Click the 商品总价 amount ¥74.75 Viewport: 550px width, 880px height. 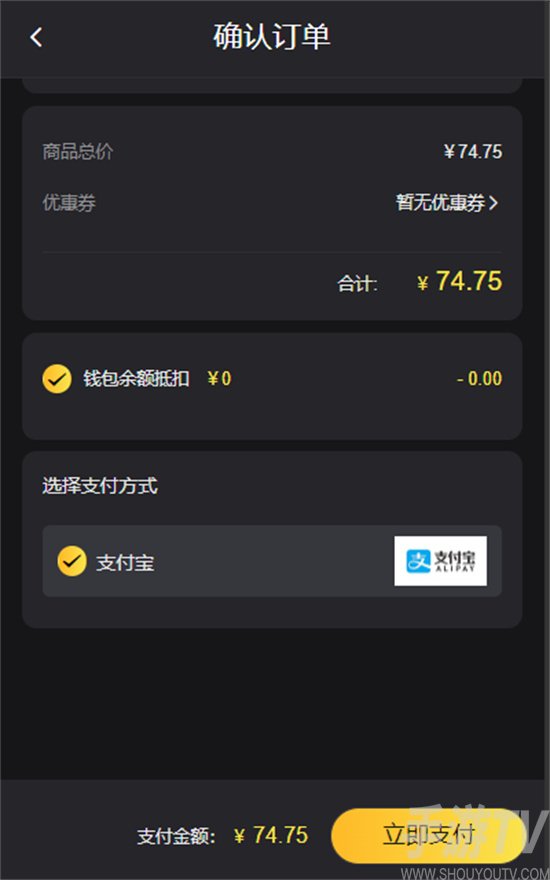(473, 152)
